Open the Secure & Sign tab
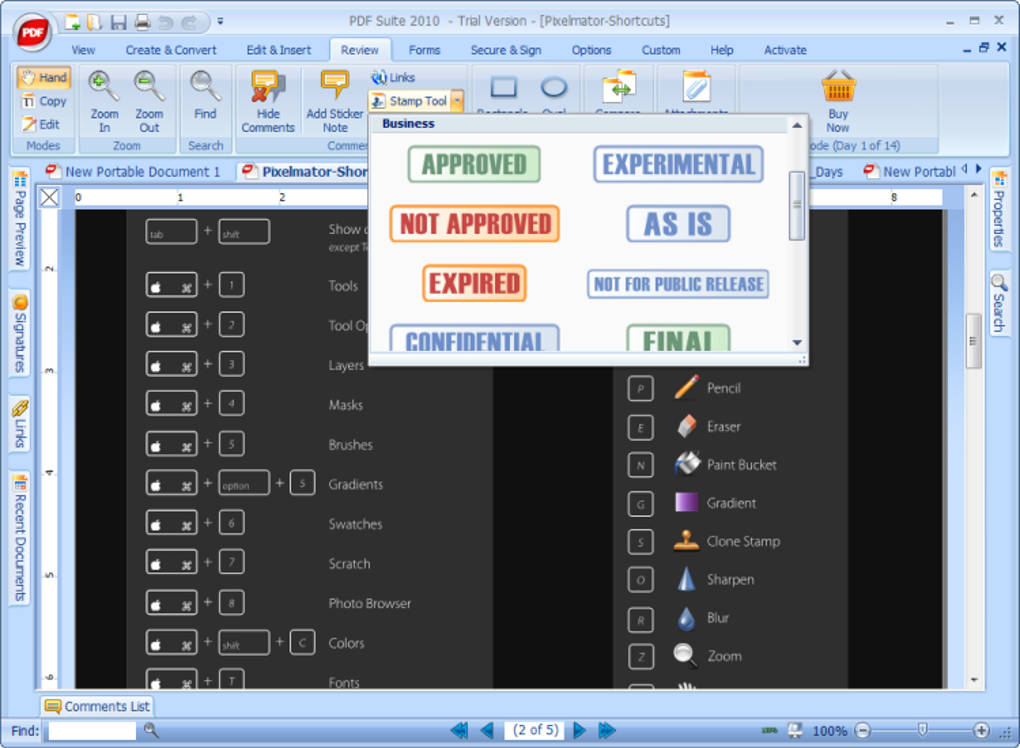This screenshot has height=748, width=1020. click(x=506, y=50)
